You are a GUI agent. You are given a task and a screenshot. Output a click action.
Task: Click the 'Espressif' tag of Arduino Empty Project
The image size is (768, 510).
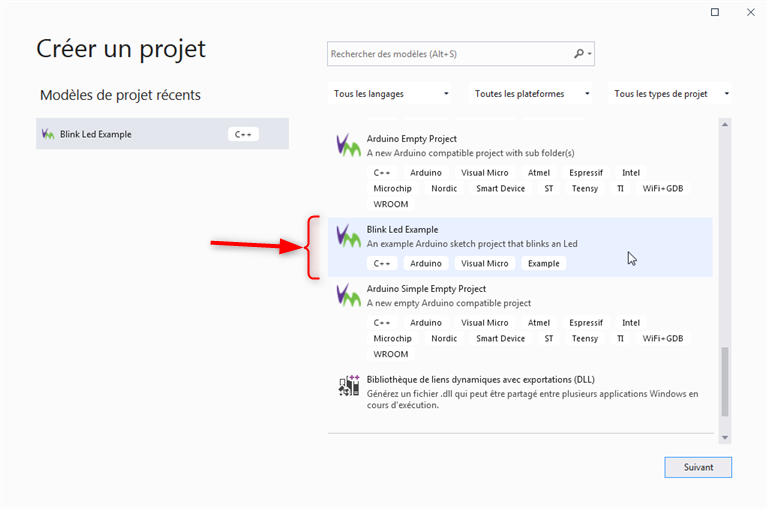click(x=586, y=172)
